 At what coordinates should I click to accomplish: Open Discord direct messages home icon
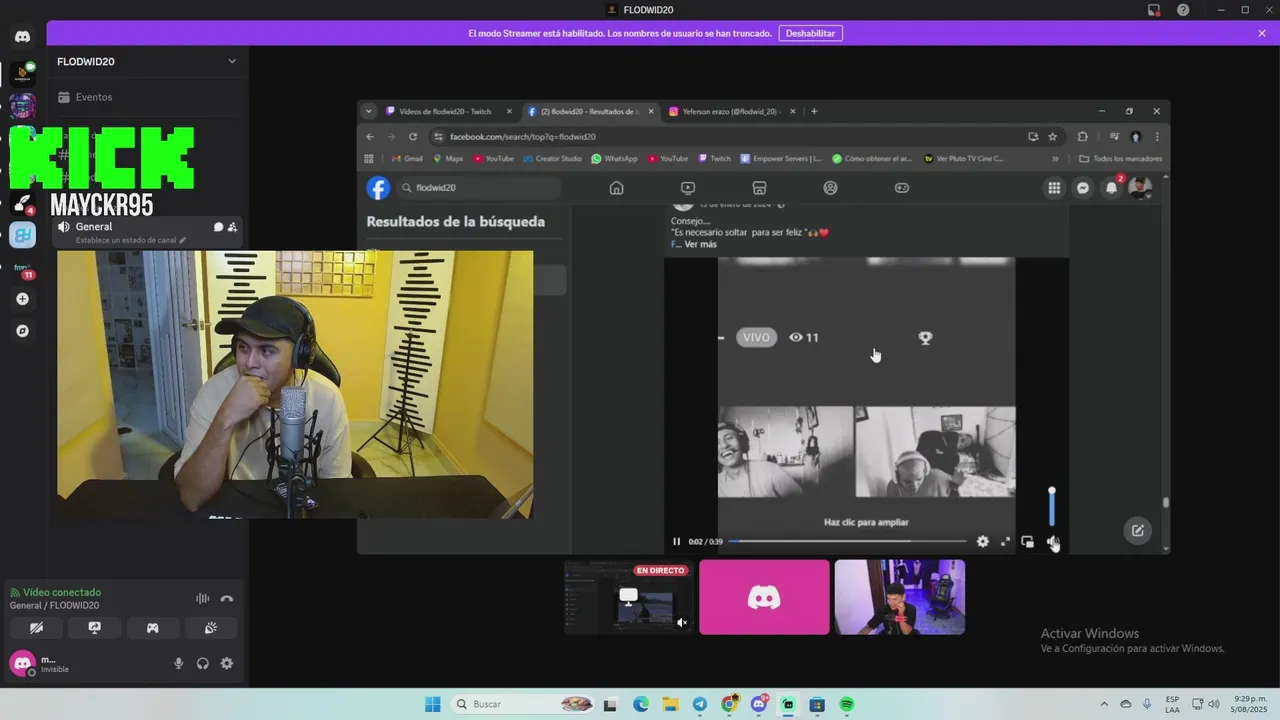[22, 37]
